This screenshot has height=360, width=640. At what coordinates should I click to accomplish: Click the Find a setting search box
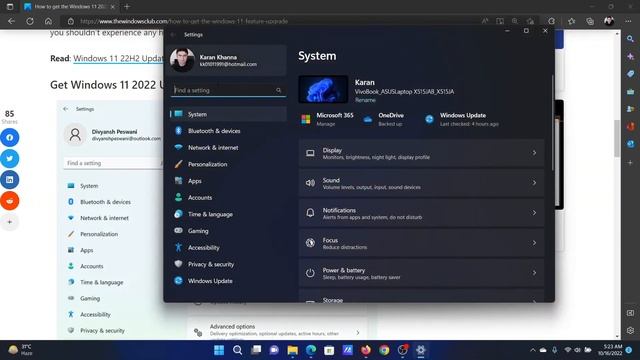(228, 90)
